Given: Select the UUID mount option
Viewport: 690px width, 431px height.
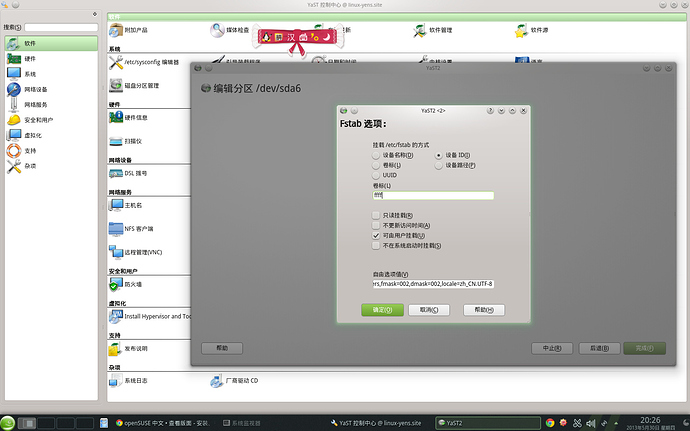Looking at the screenshot, I should pos(385,175).
